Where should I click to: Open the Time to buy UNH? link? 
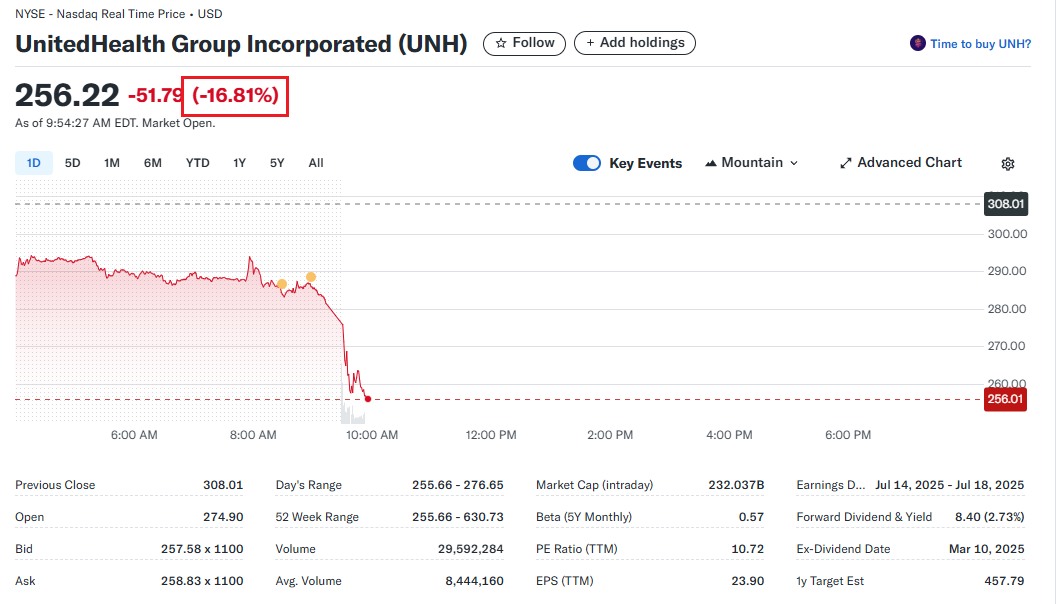pyautogui.click(x=980, y=44)
